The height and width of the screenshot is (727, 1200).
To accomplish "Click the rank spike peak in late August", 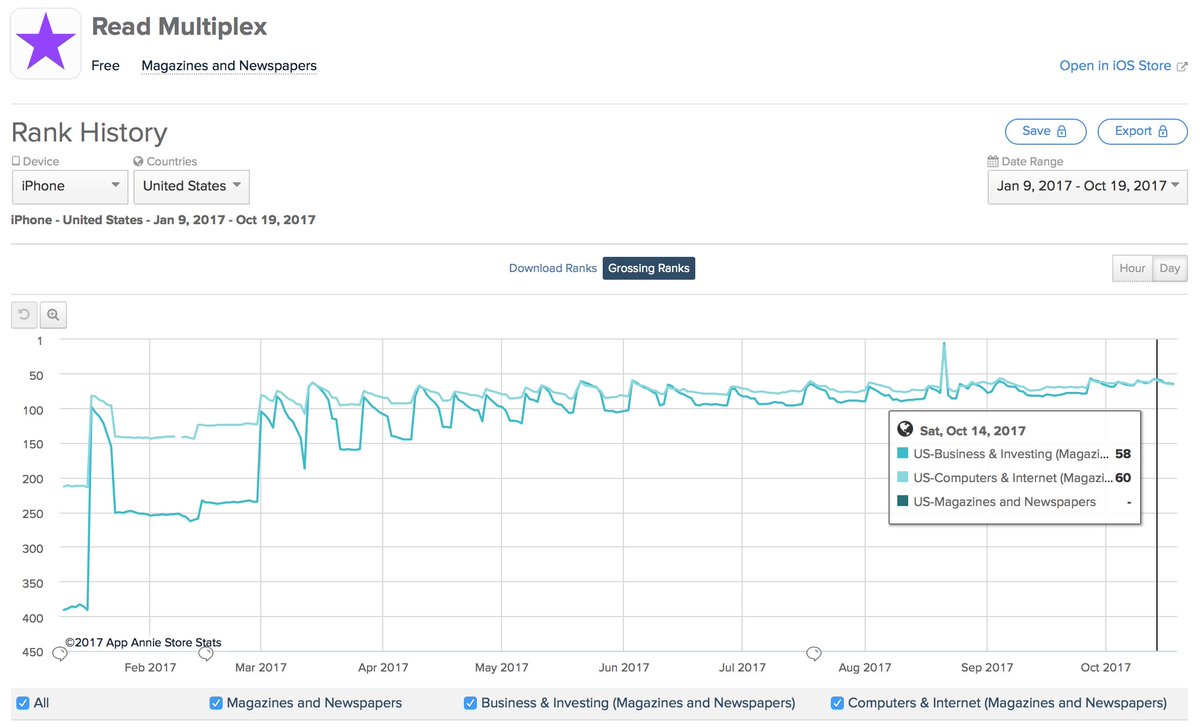I will pos(944,344).
